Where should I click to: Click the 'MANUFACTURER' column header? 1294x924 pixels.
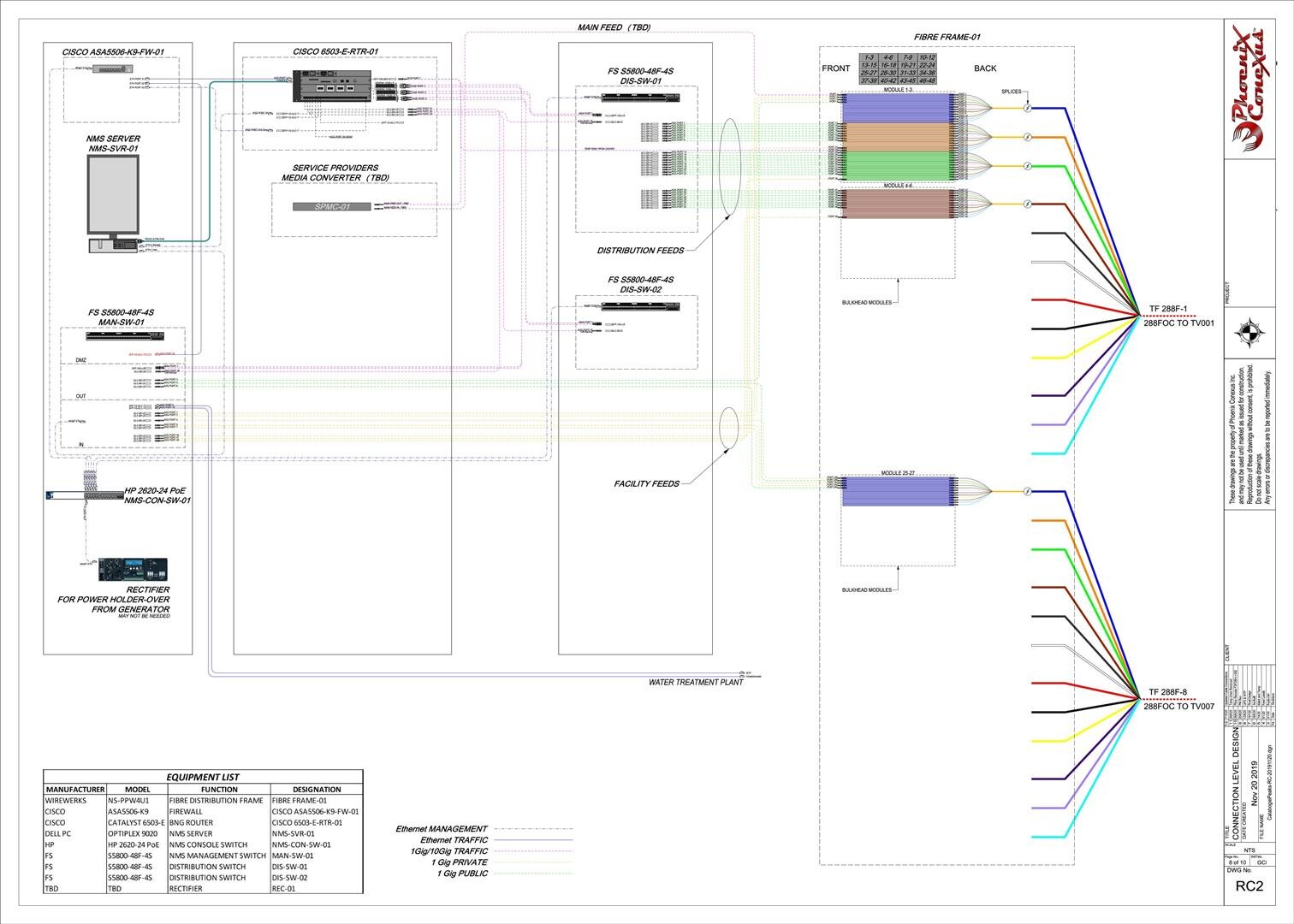coord(74,789)
